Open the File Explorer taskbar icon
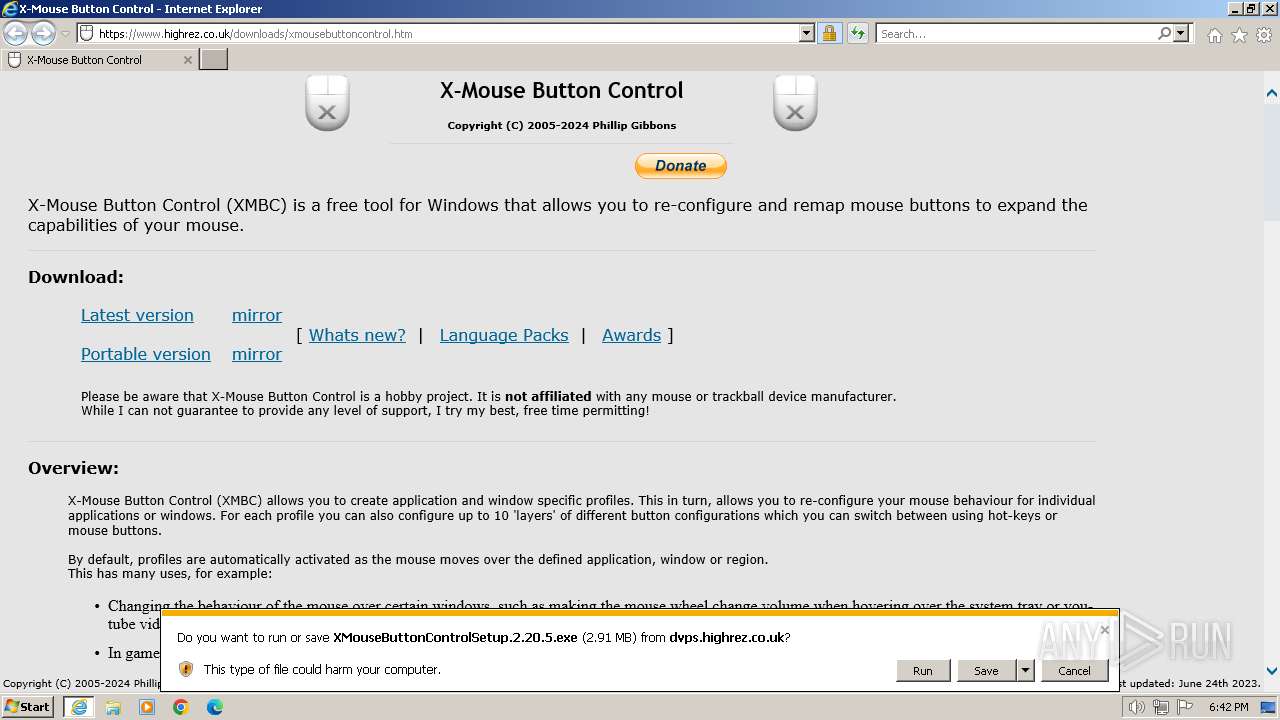1280x720 pixels. [113, 707]
